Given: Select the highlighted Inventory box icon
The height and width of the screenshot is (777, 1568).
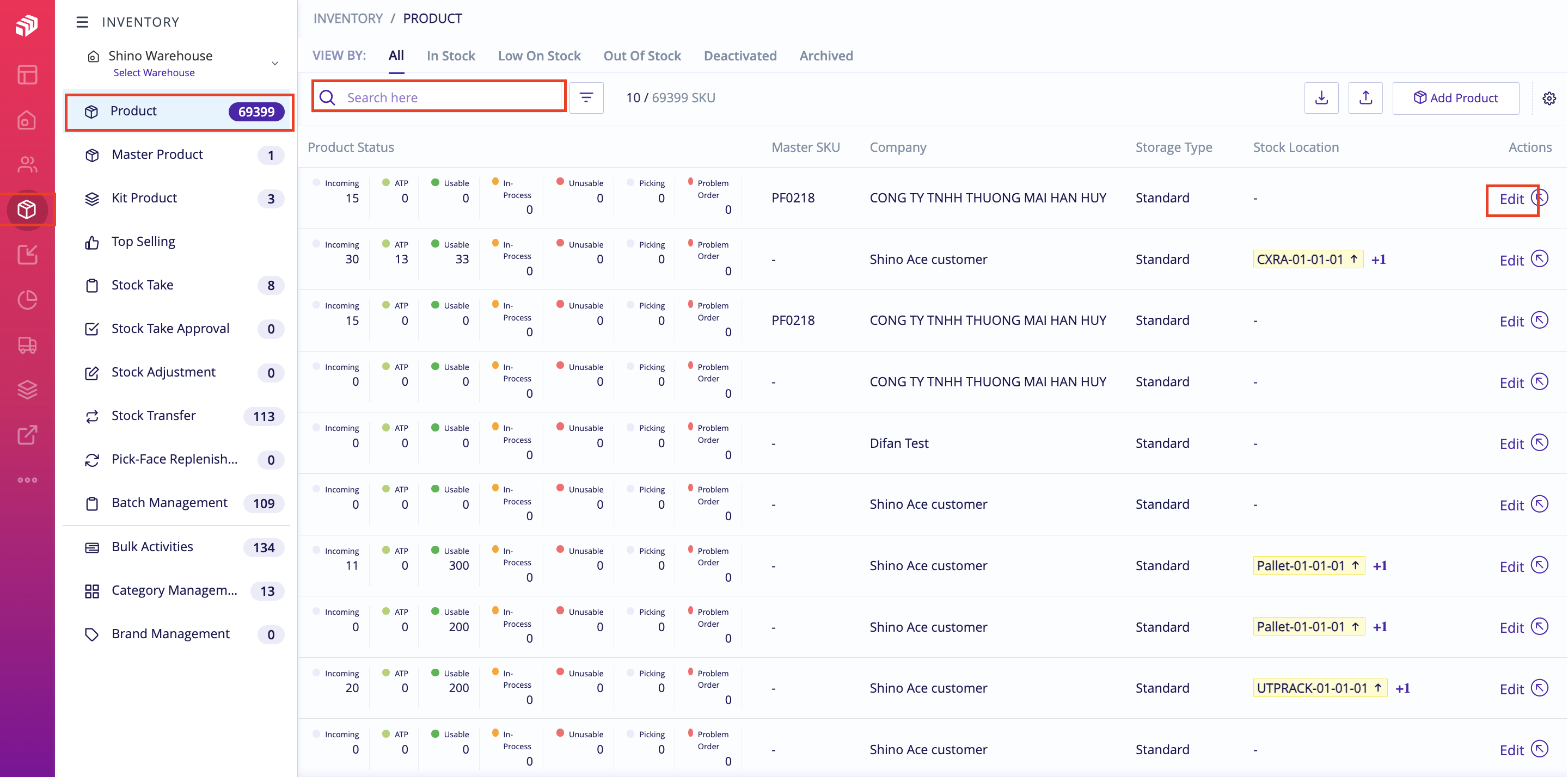Looking at the screenshot, I should click(27, 209).
